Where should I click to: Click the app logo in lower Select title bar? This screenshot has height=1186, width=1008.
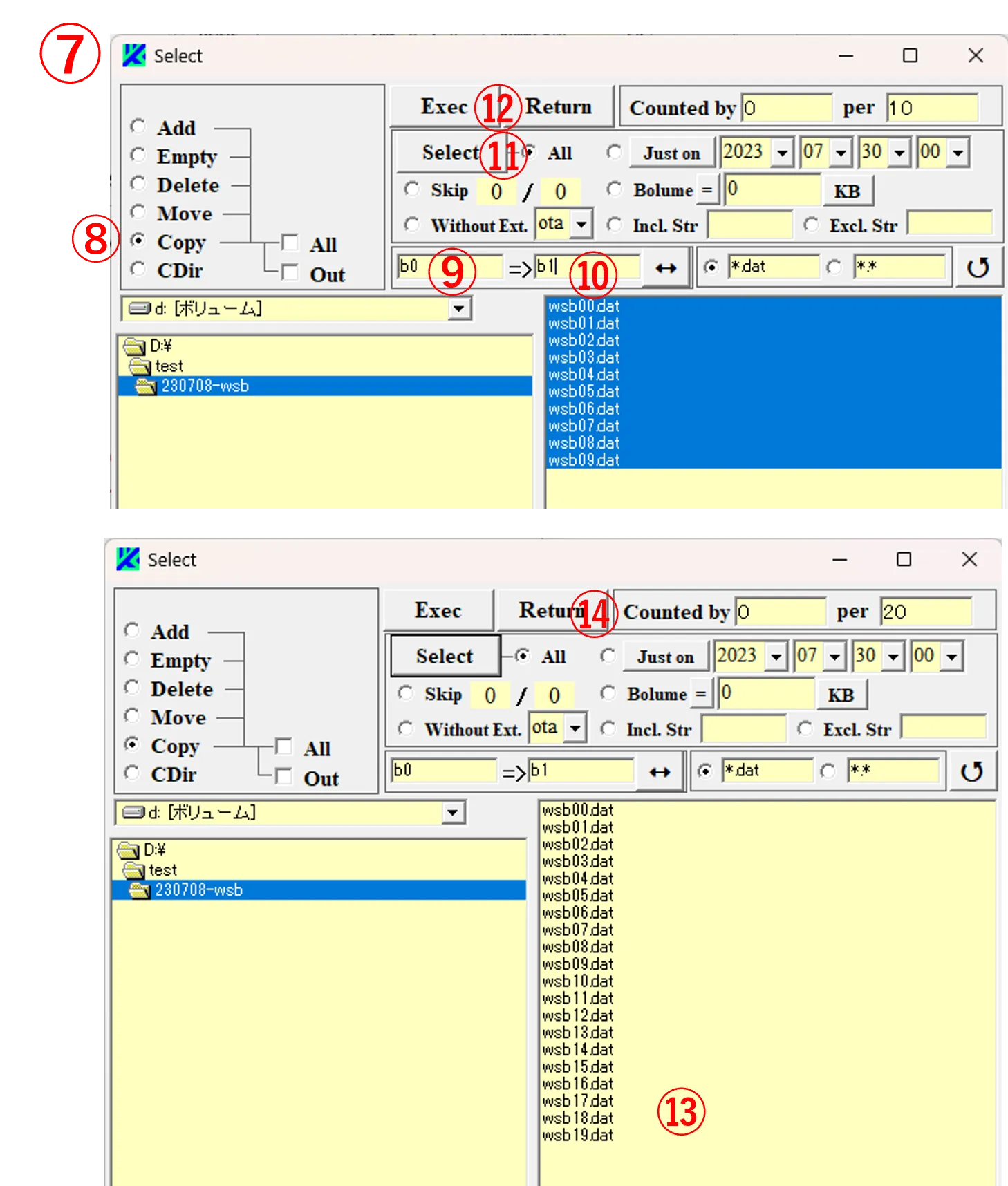[128, 559]
